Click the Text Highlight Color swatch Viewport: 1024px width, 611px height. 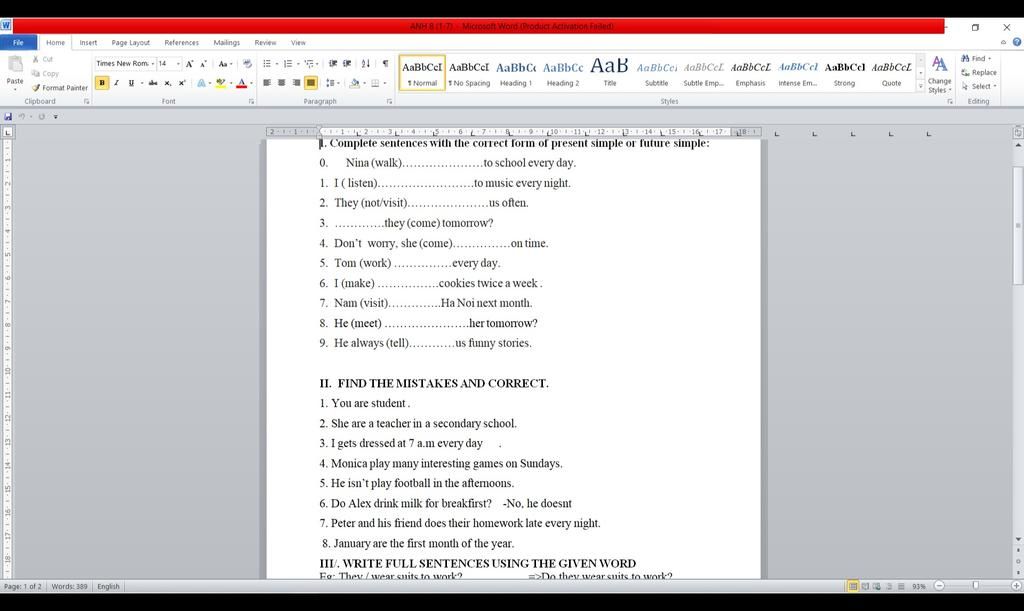(221, 83)
